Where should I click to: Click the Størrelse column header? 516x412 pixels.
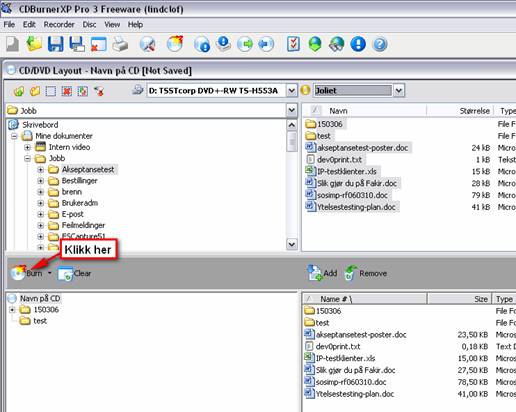pos(460,111)
